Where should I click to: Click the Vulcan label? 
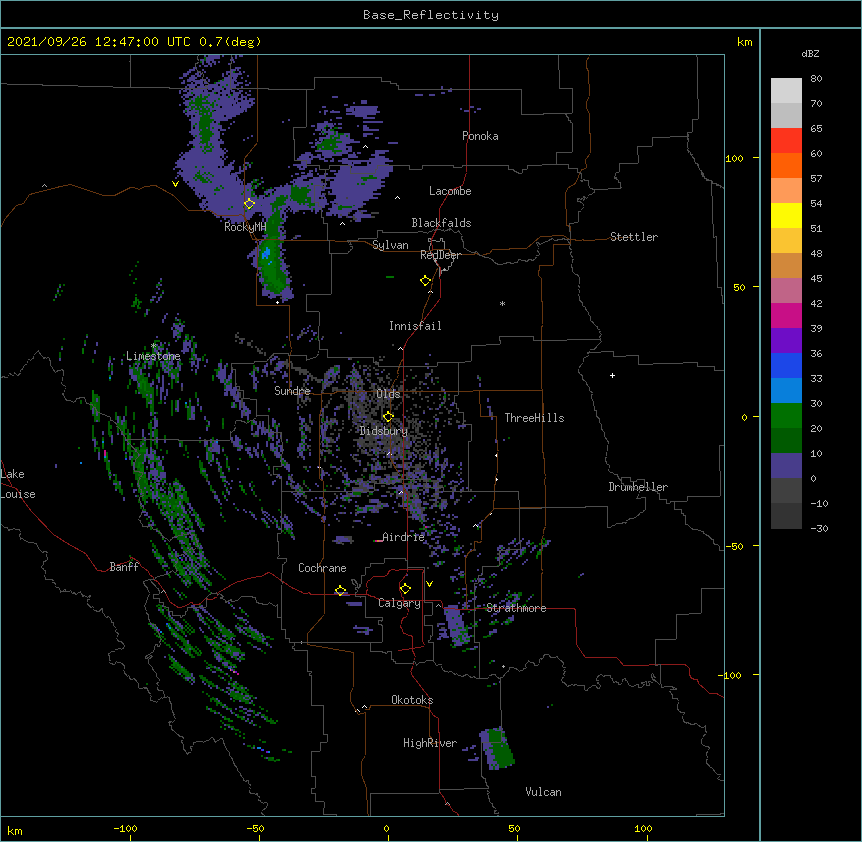543,792
